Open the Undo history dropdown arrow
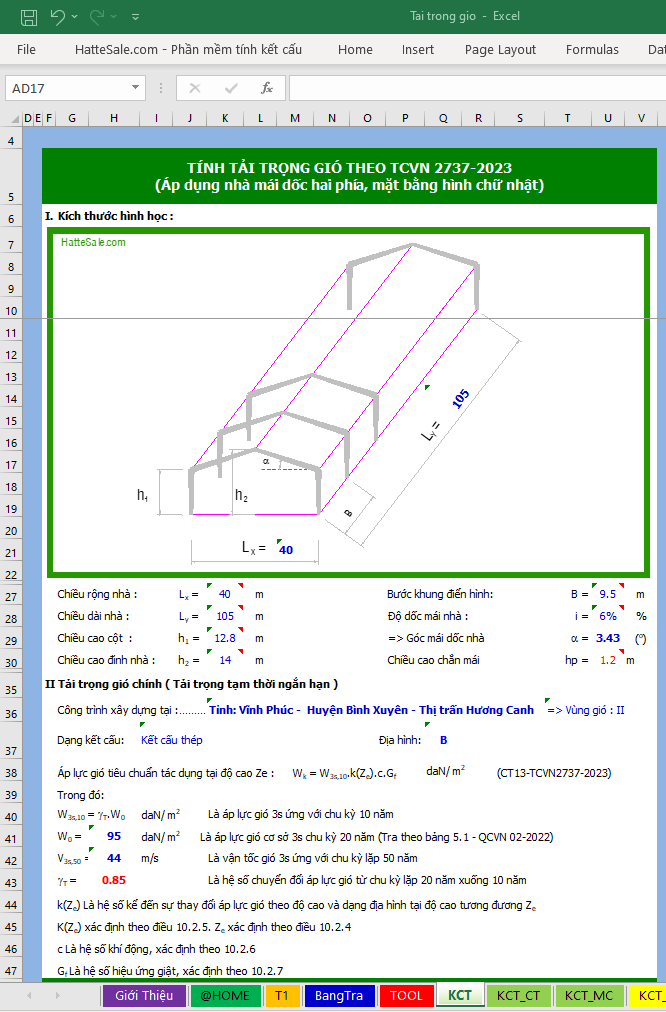 pyautogui.click(x=75, y=17)
